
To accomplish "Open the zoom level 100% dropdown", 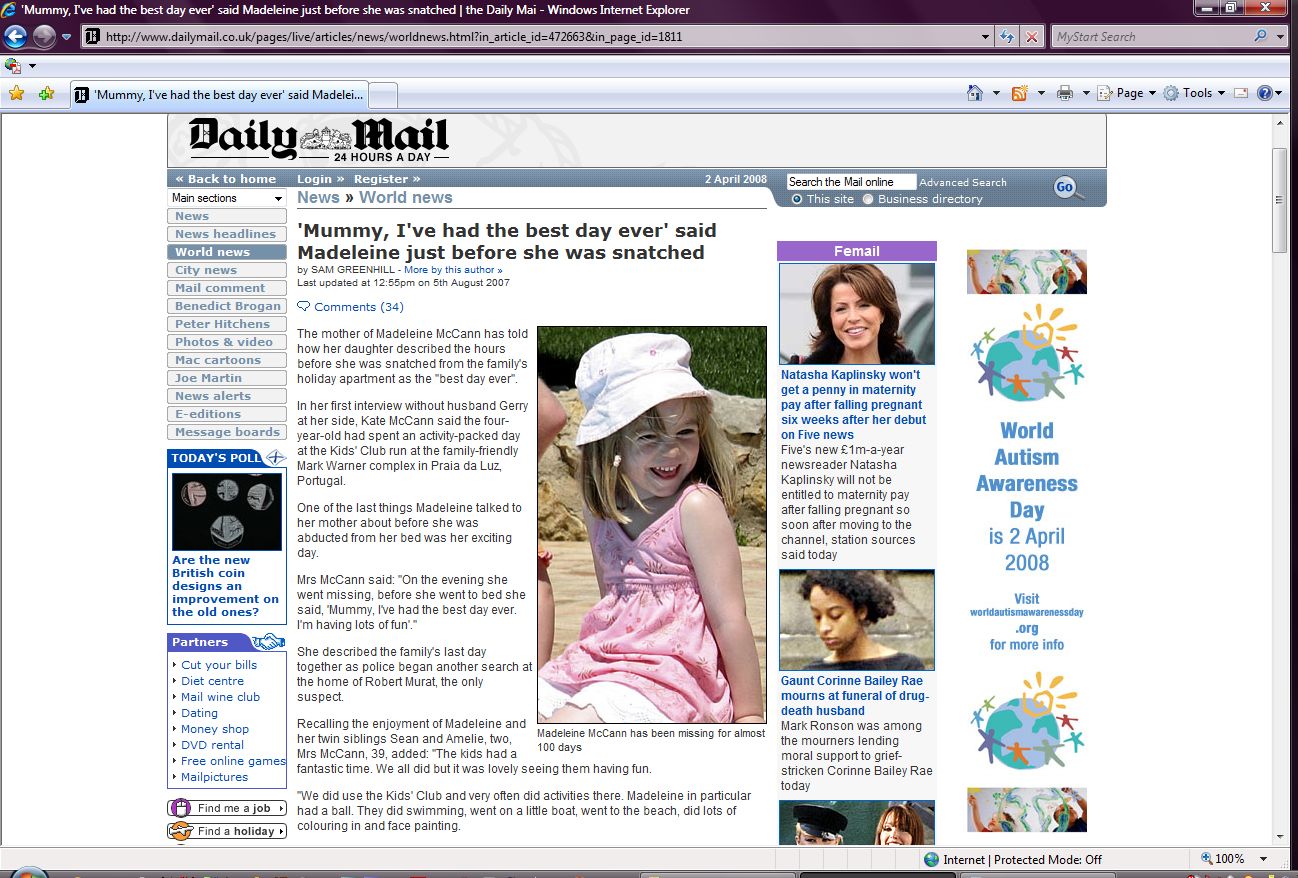I will tap(1264, 859).
